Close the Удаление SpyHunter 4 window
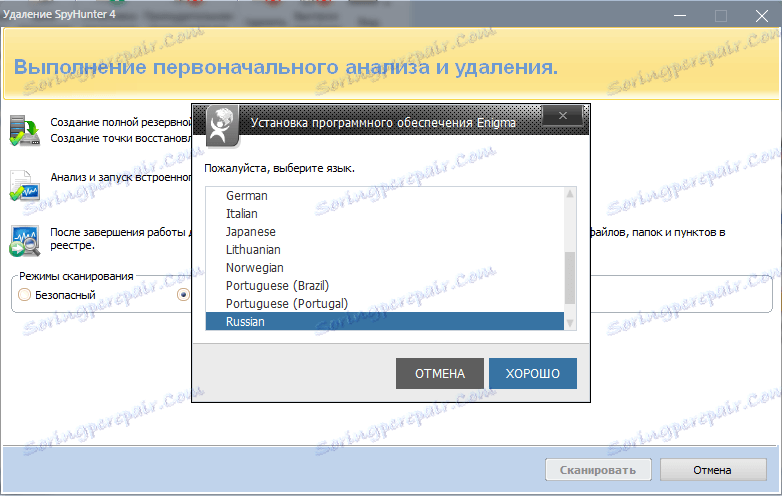The image size is (782, 496). point(762,15)
